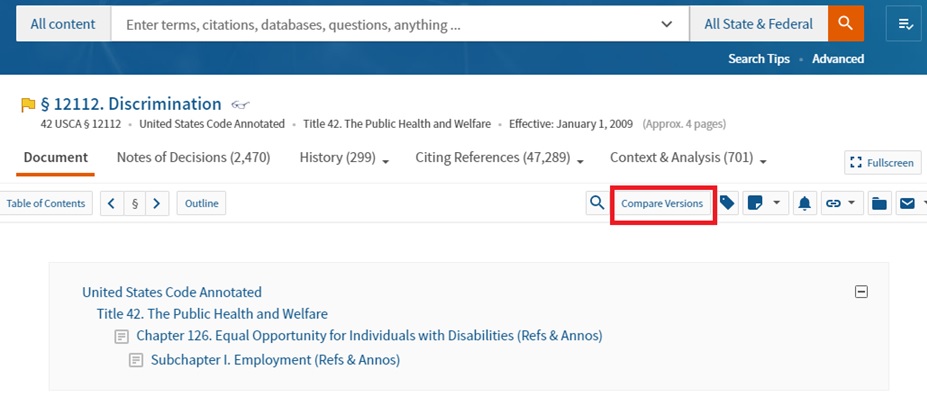This screenshot has width=927, height=400.
Task: Open the Advanced search link
Action: coord(838,59)
